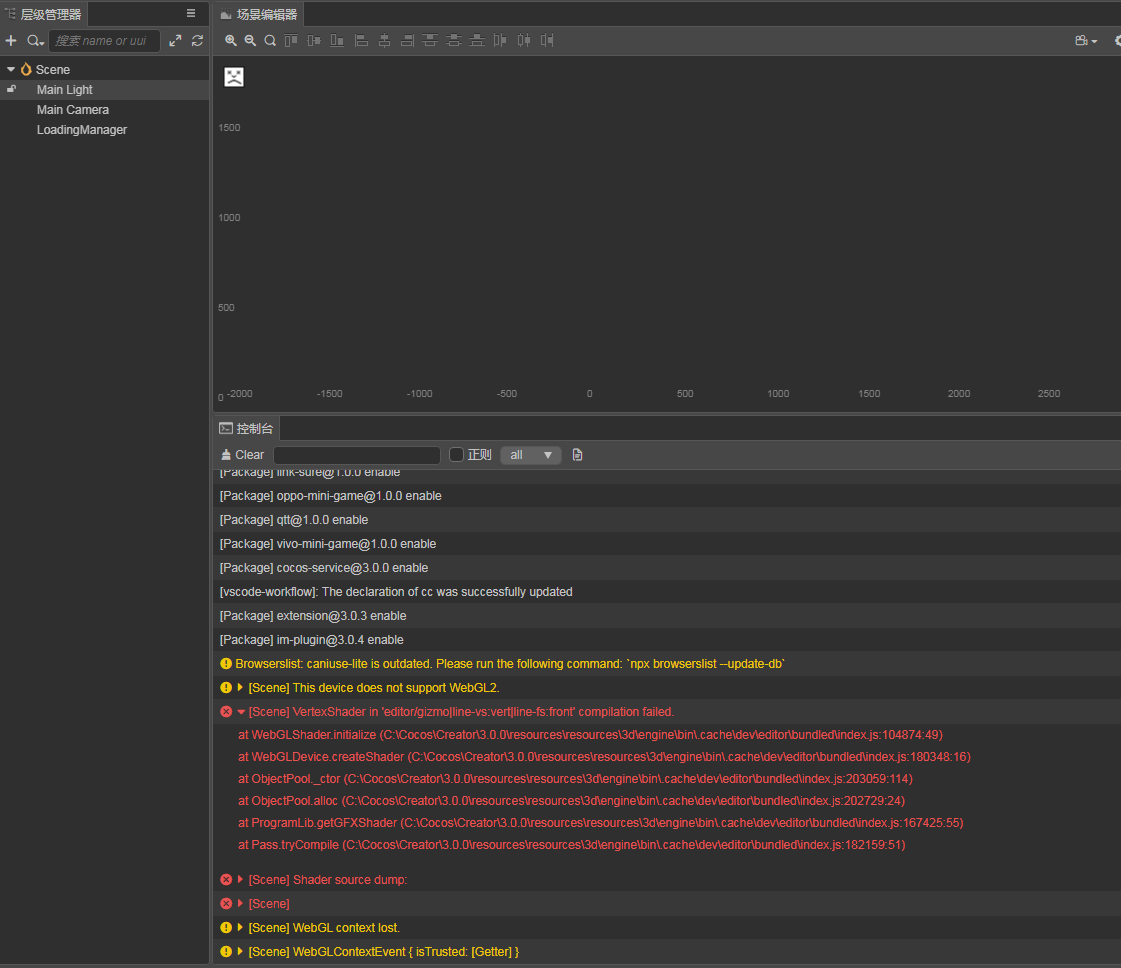Focus the console filter text field

[357, 455]
